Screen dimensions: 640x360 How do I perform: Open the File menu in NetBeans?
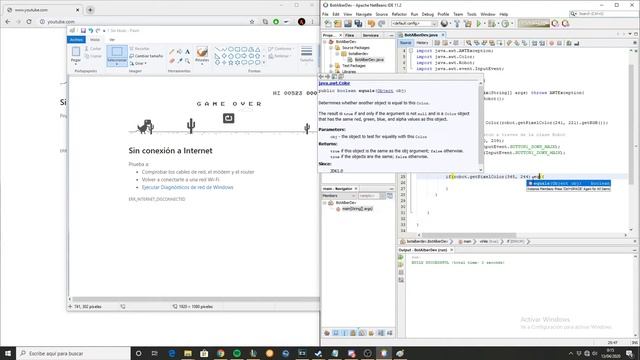click(x=325, y=14)
